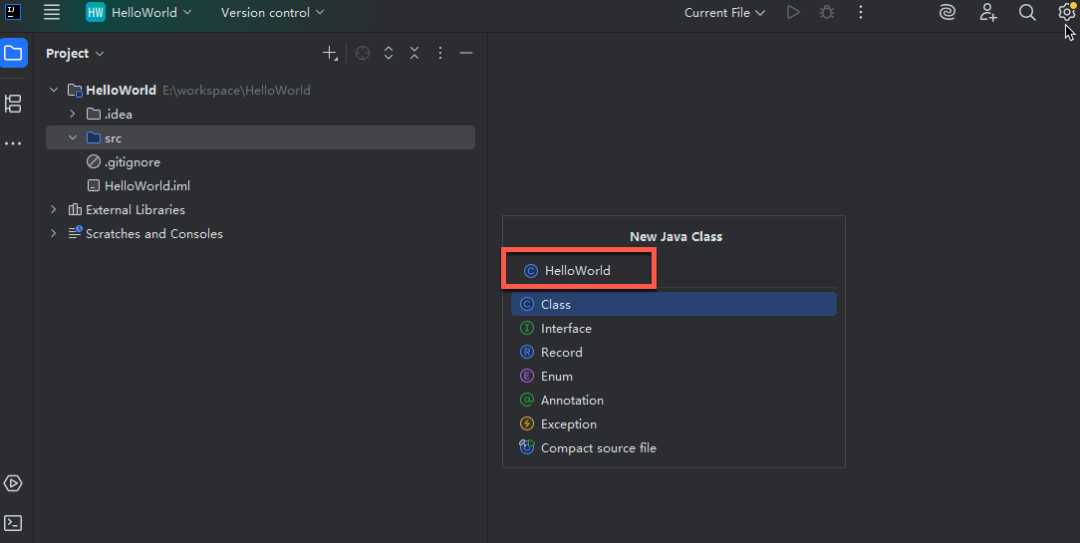Choose Record in New Java Class list

pyautogui.click(x=674, y=352)
